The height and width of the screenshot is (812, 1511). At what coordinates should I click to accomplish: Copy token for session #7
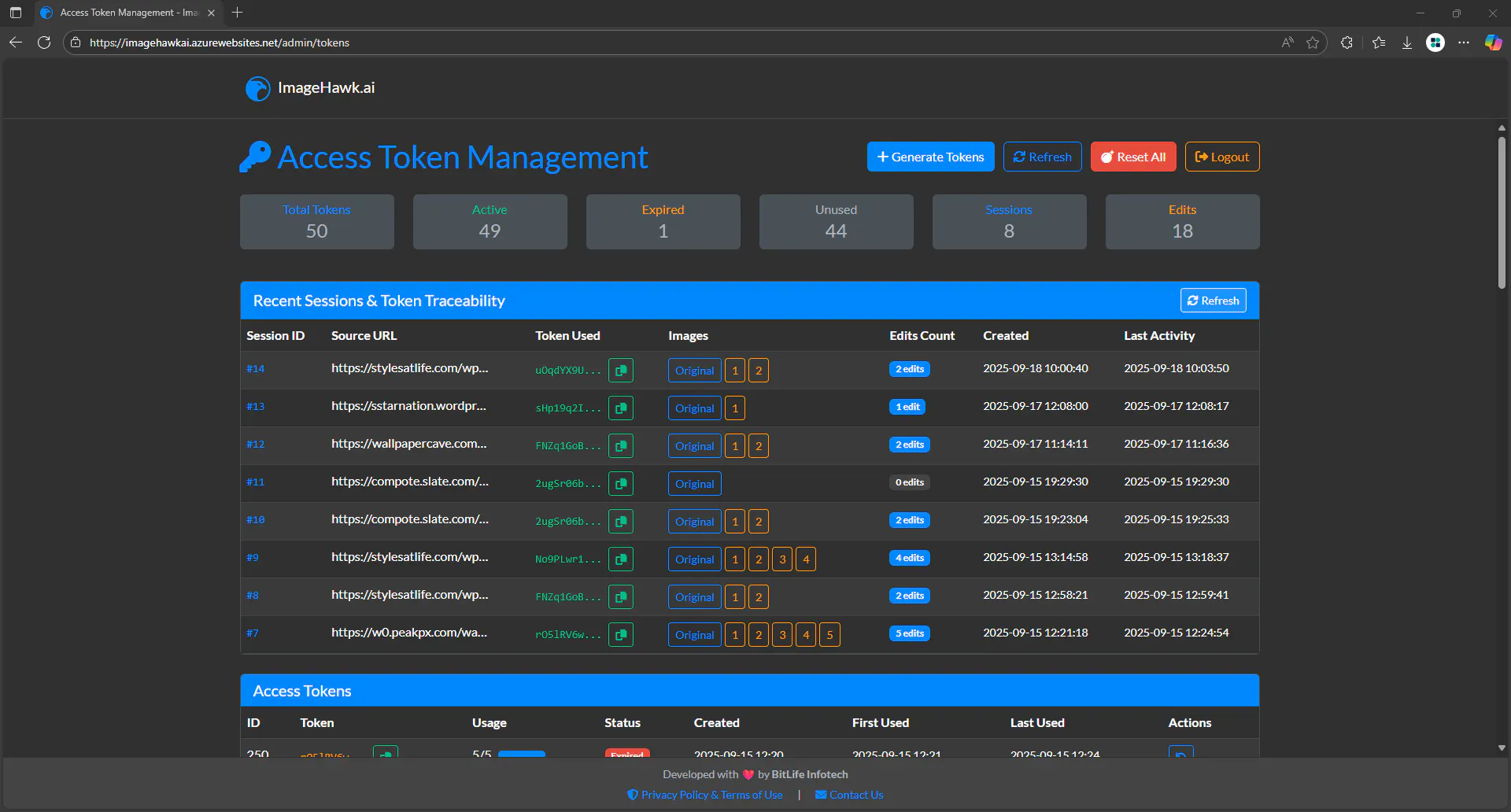coord(621,634)
